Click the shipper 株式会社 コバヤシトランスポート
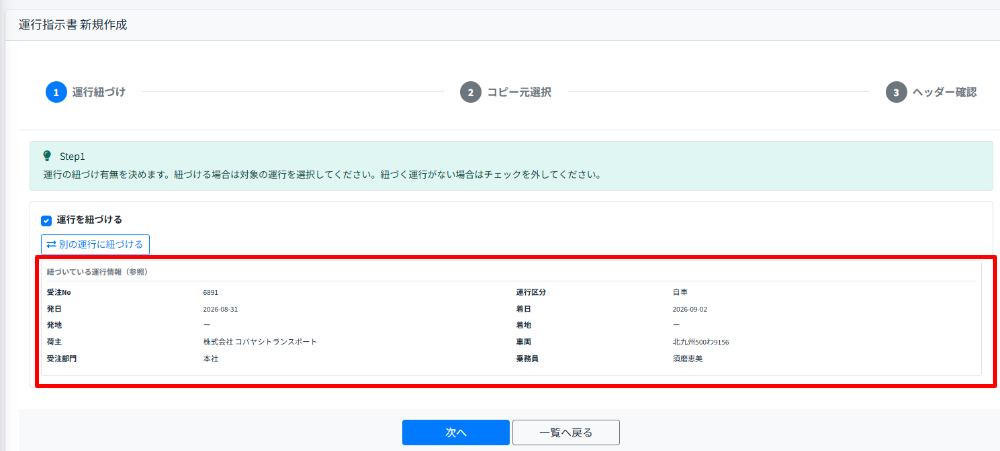Screen dimensions: 1000x451 pyautogui.click(x=260, y=342)
